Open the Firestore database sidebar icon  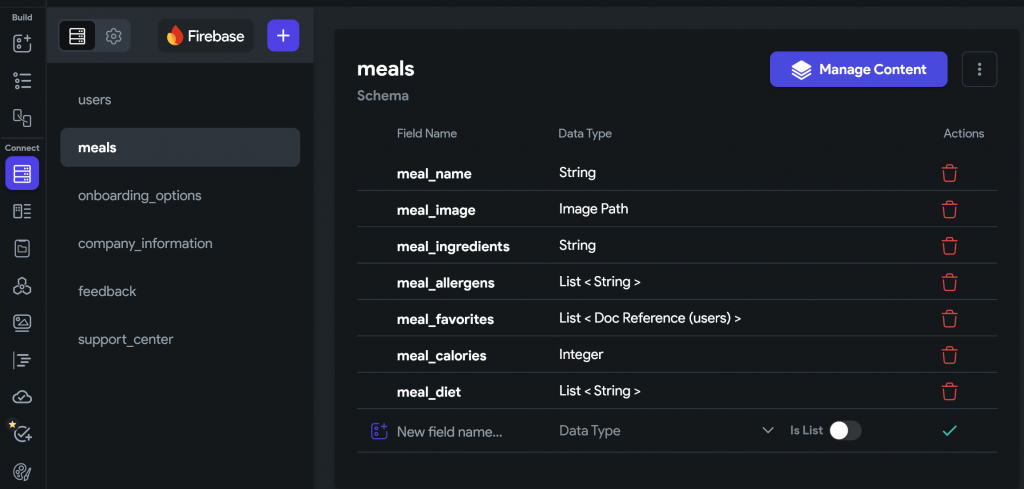(x=22, y=173)
